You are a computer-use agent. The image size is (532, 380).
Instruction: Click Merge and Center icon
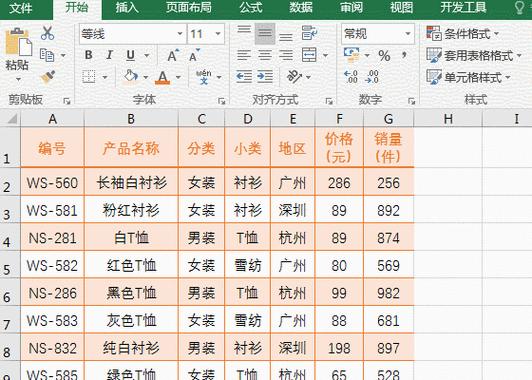coord(309,55)
